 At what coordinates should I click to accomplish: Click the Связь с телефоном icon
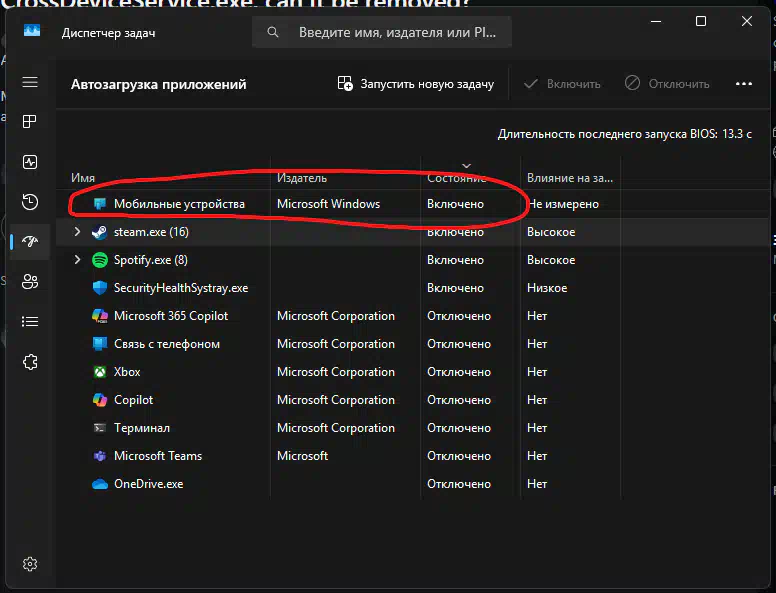[x=99, y=344]
